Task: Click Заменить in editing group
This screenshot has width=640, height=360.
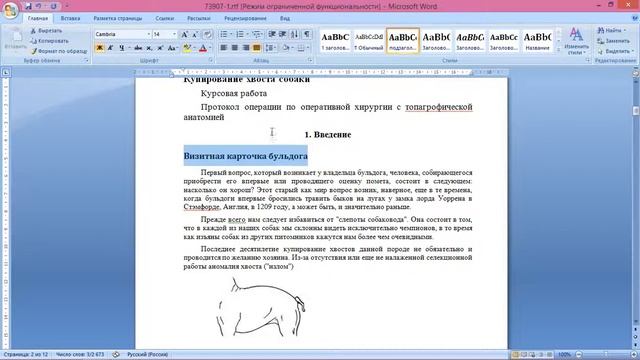Action: 613,41
